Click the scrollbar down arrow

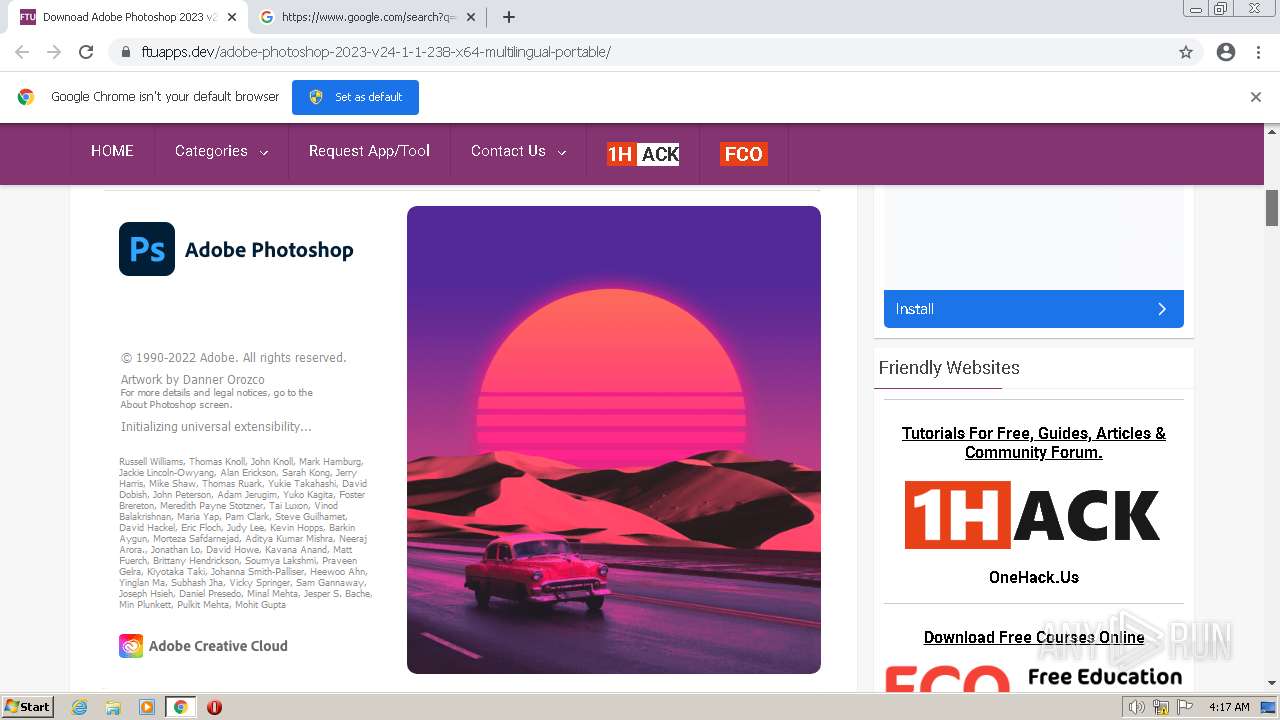[x=1272, y=683]
